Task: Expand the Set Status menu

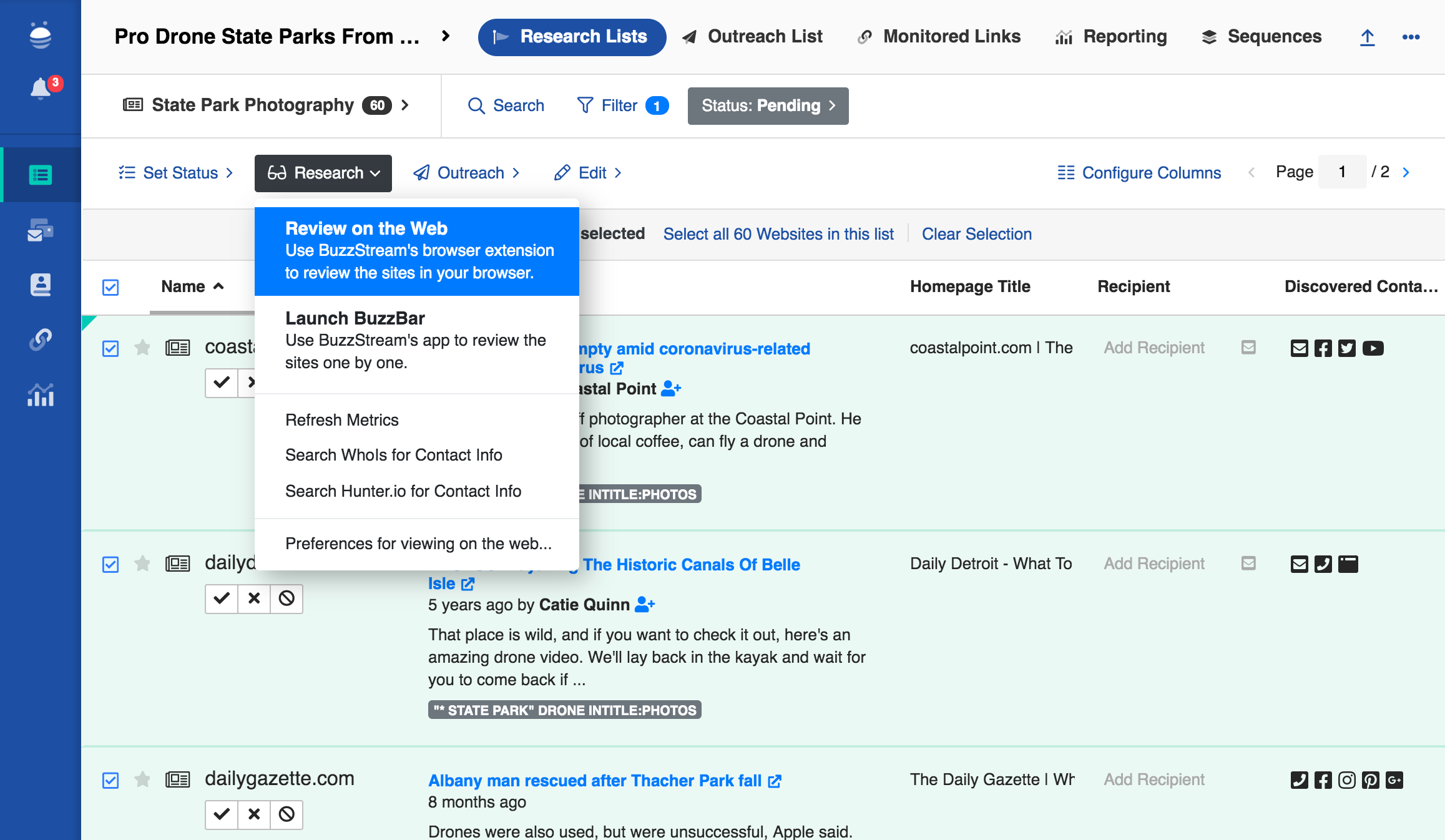Action: 176,173
